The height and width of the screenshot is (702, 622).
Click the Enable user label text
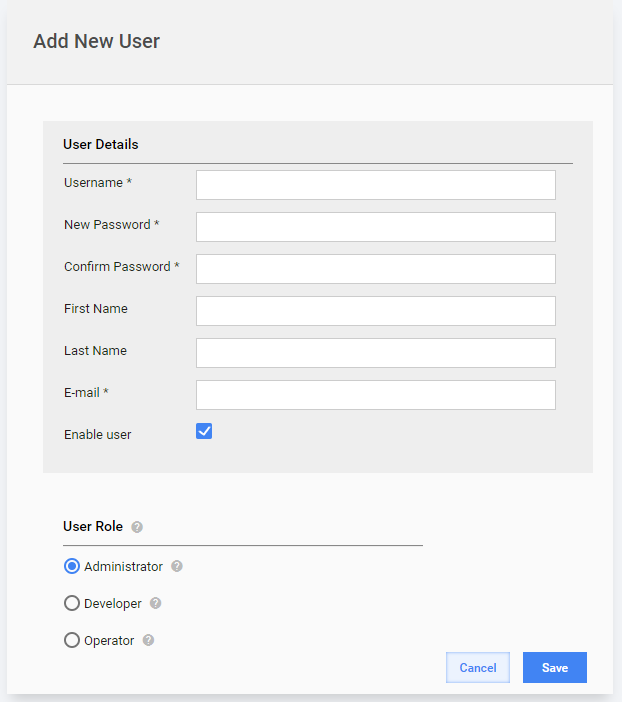click(98, 435)
